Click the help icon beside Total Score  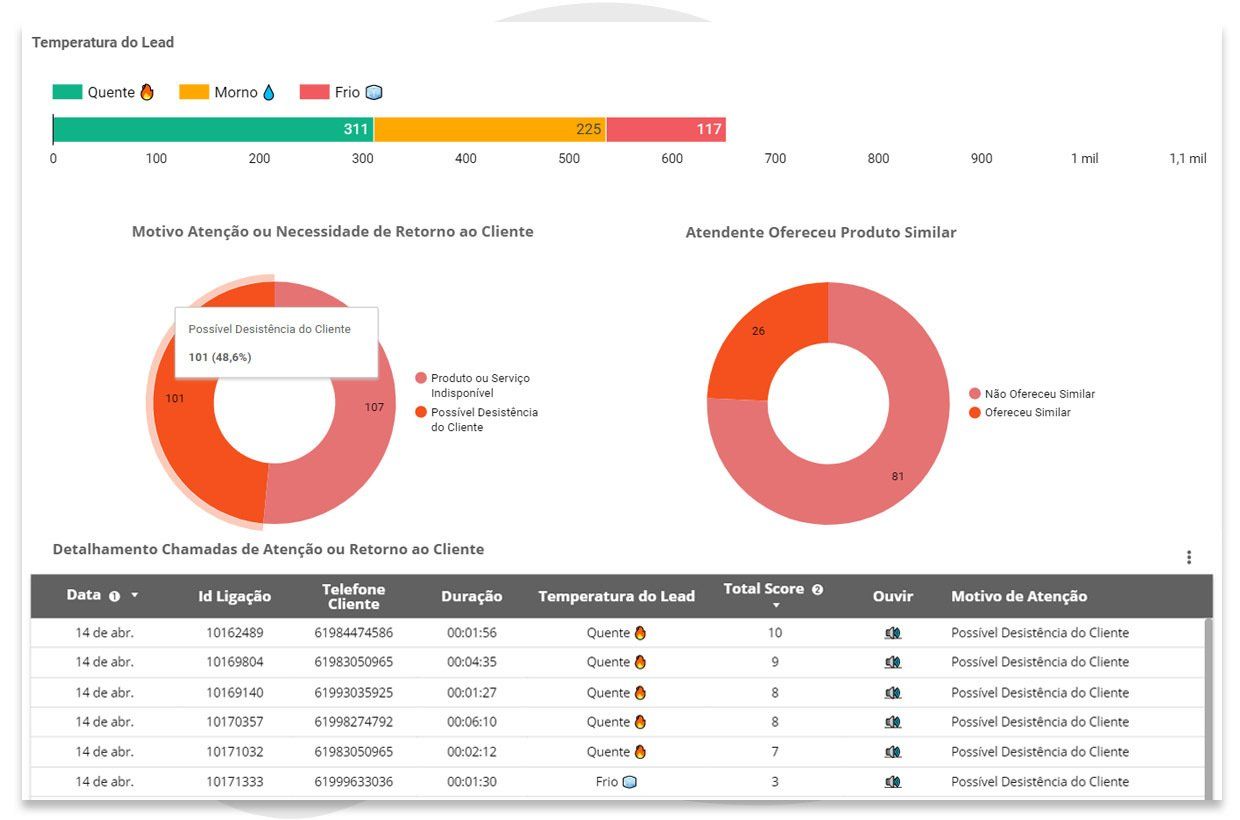[817, 589]
